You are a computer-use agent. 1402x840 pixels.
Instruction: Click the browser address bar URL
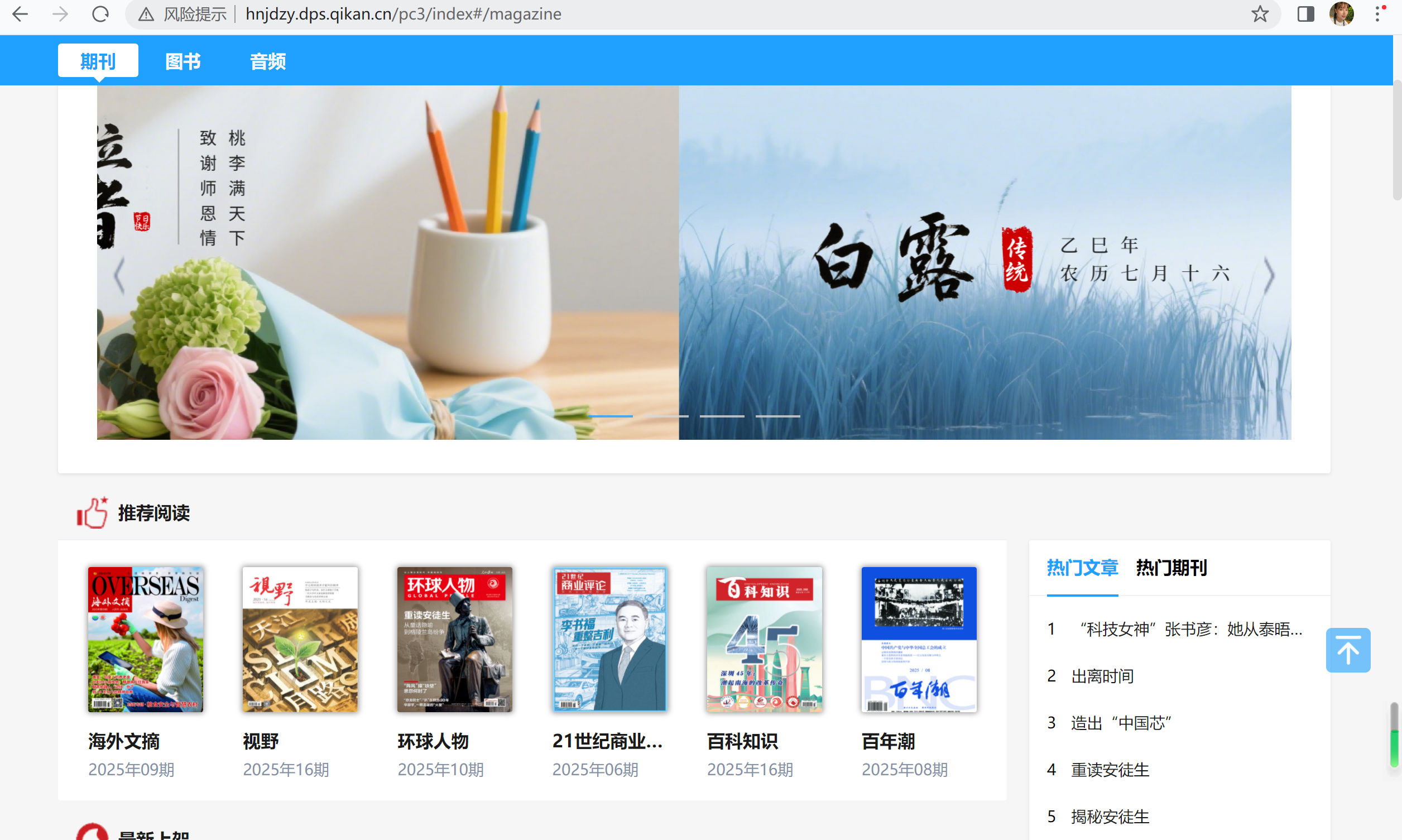click(403, 14)
